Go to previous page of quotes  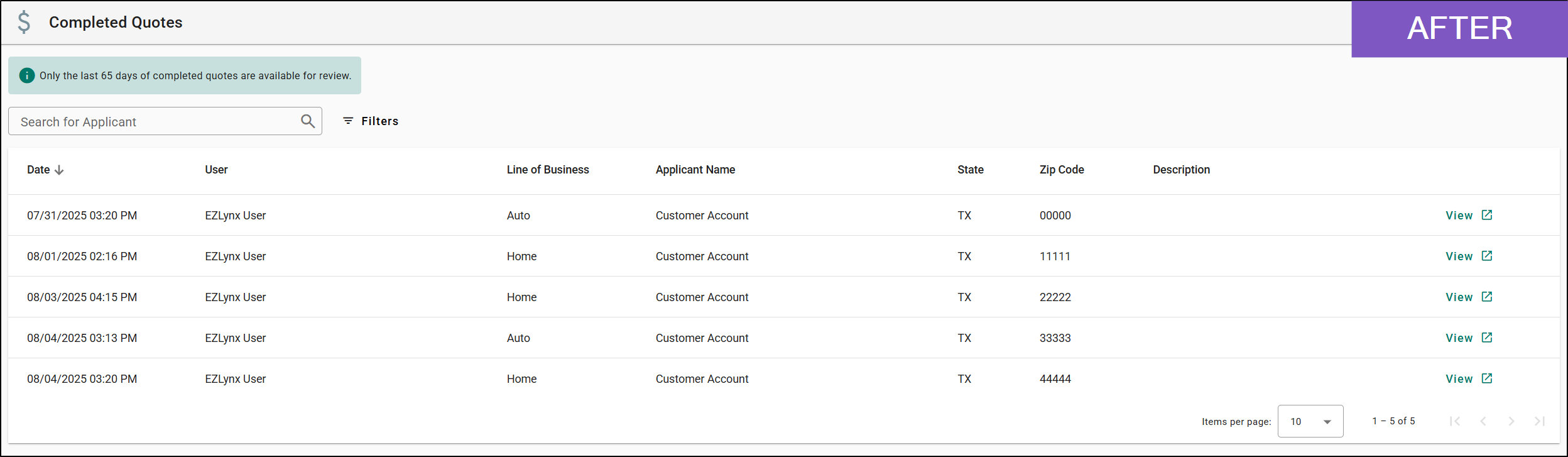1483,421
